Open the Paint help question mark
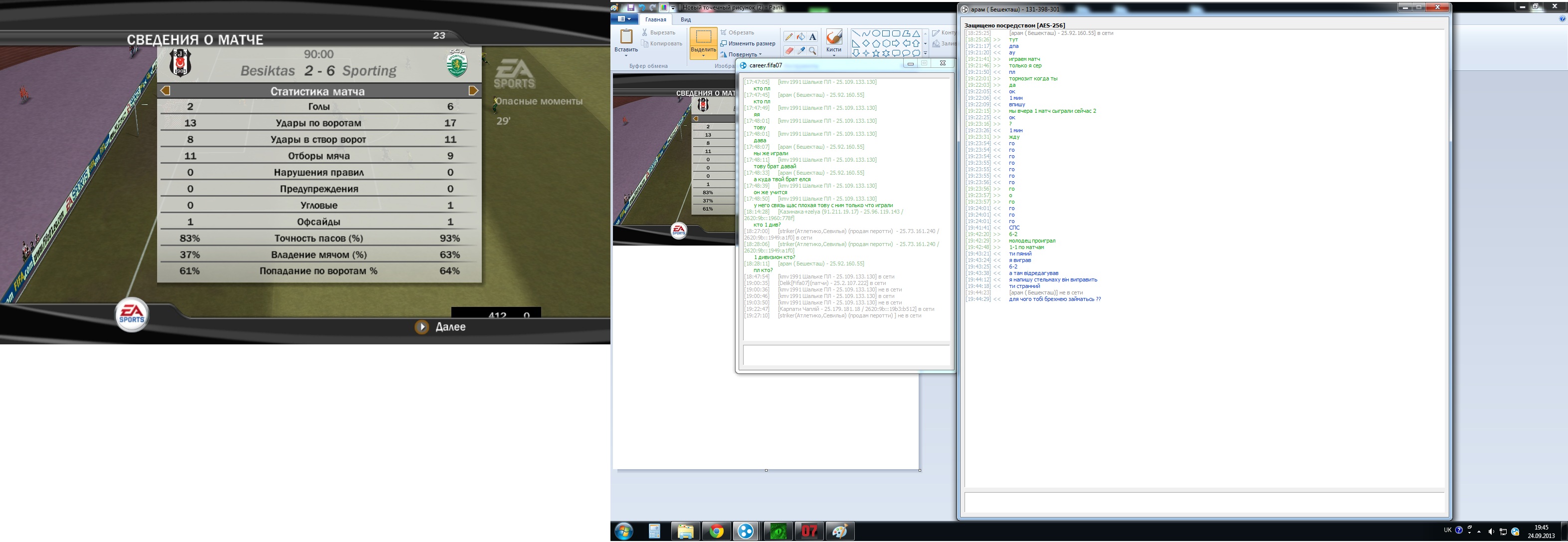The height and width of the screenshot is (542, 1568). click(x=1563, y=19)
